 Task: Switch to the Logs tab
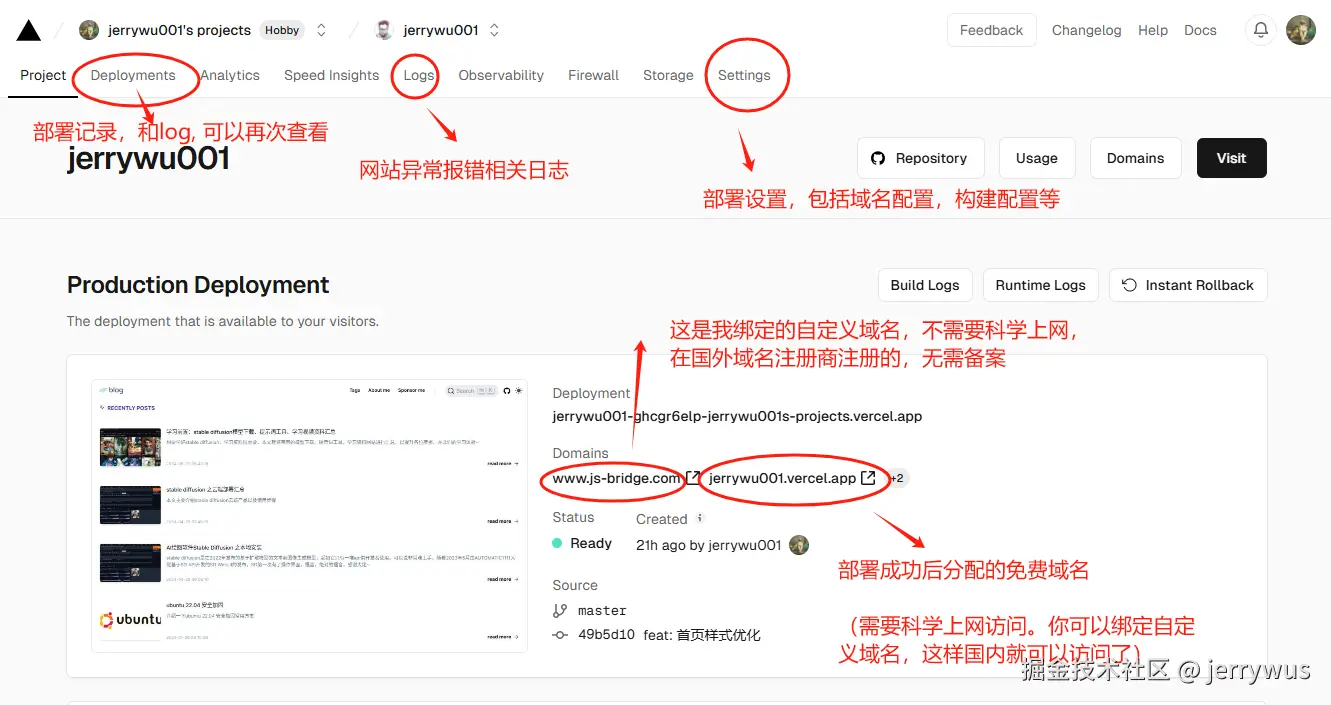click(x=419, y=75)
